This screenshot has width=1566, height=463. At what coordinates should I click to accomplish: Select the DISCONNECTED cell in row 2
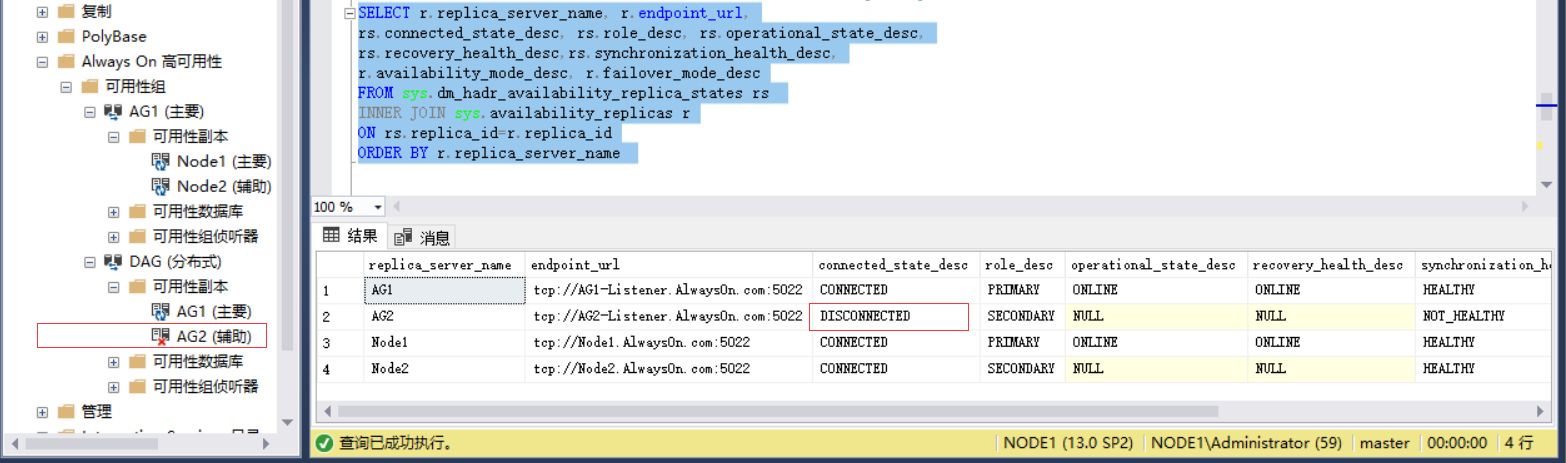coord(888,316)
